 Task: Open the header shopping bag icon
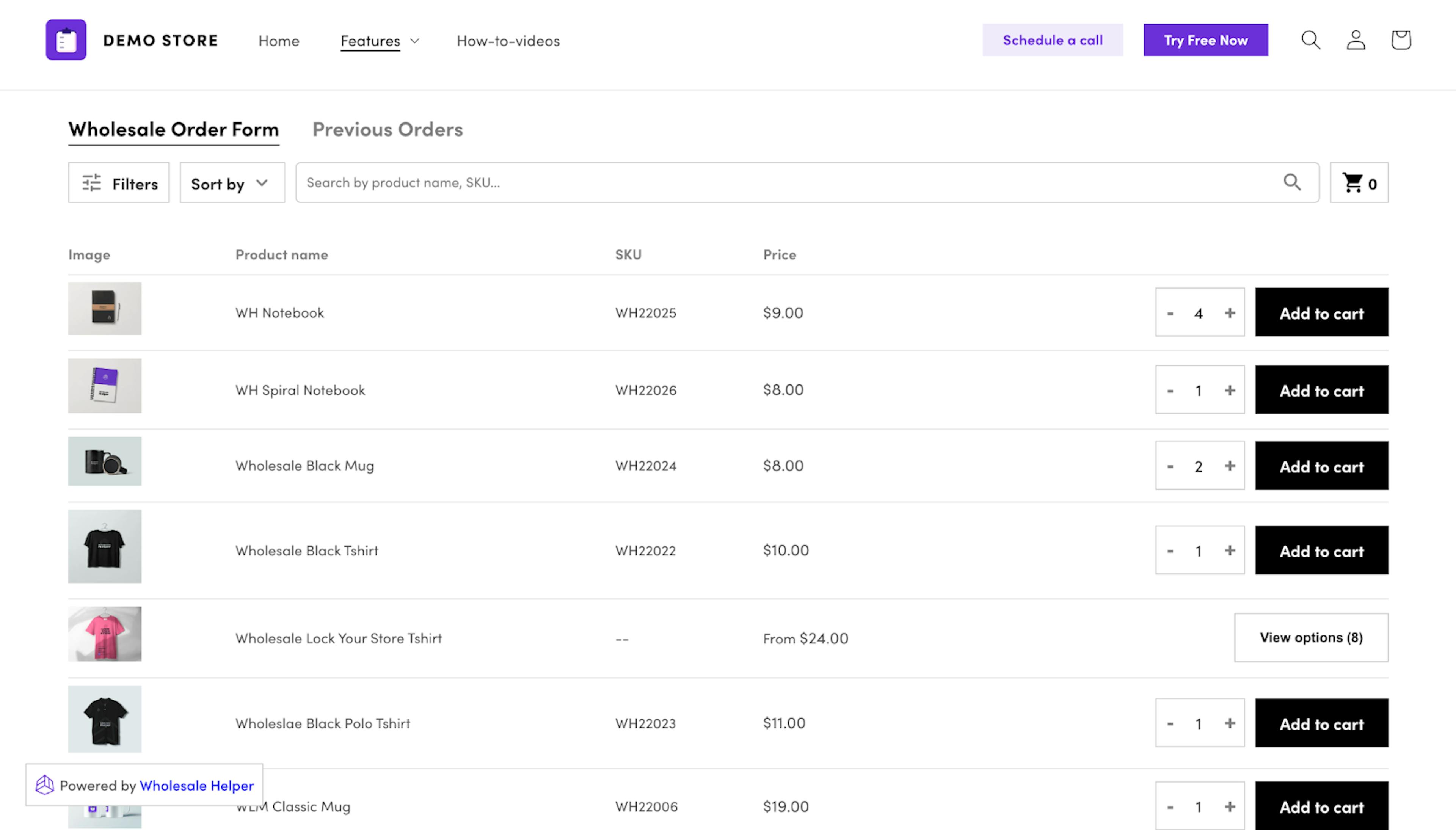pos(1401,40)
